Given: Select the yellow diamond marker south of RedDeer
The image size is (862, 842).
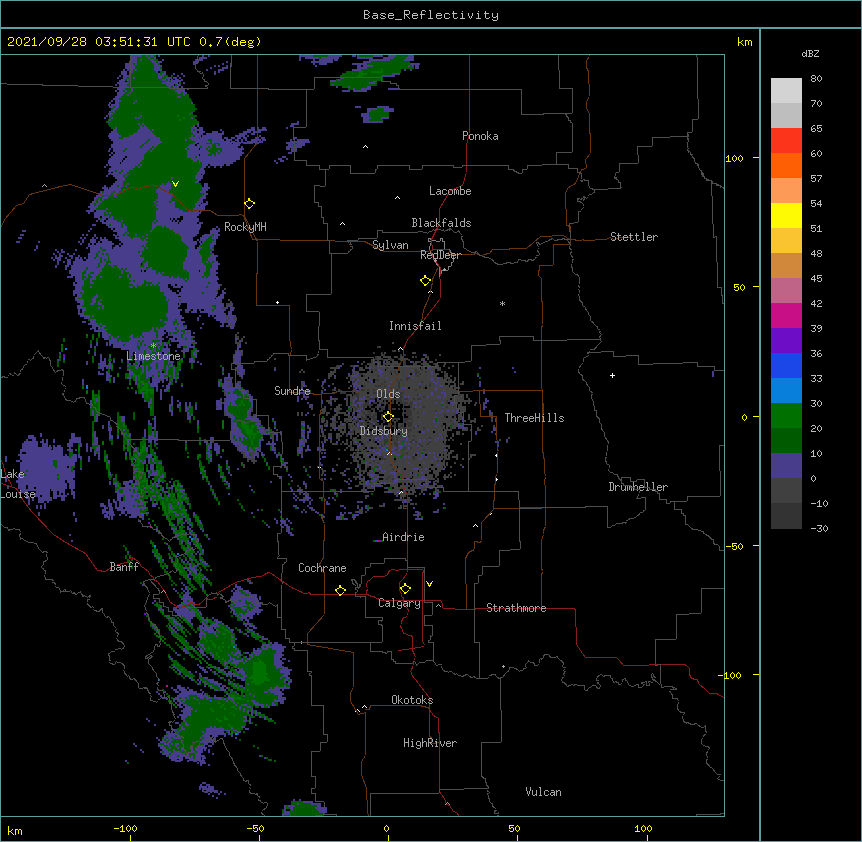Looking at the screenshot, I should tap(426, 281).
